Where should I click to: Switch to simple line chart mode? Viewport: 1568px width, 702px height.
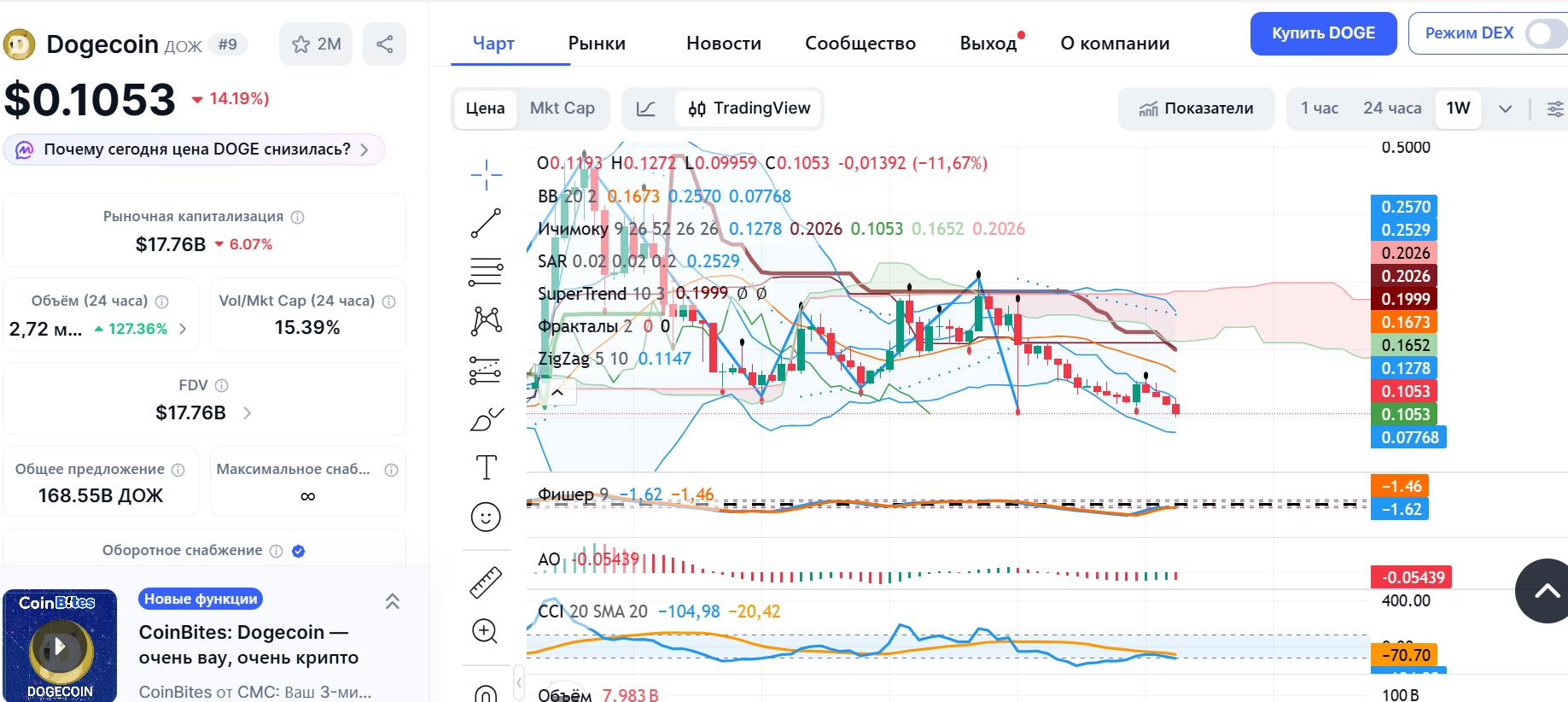coord(646,108)
